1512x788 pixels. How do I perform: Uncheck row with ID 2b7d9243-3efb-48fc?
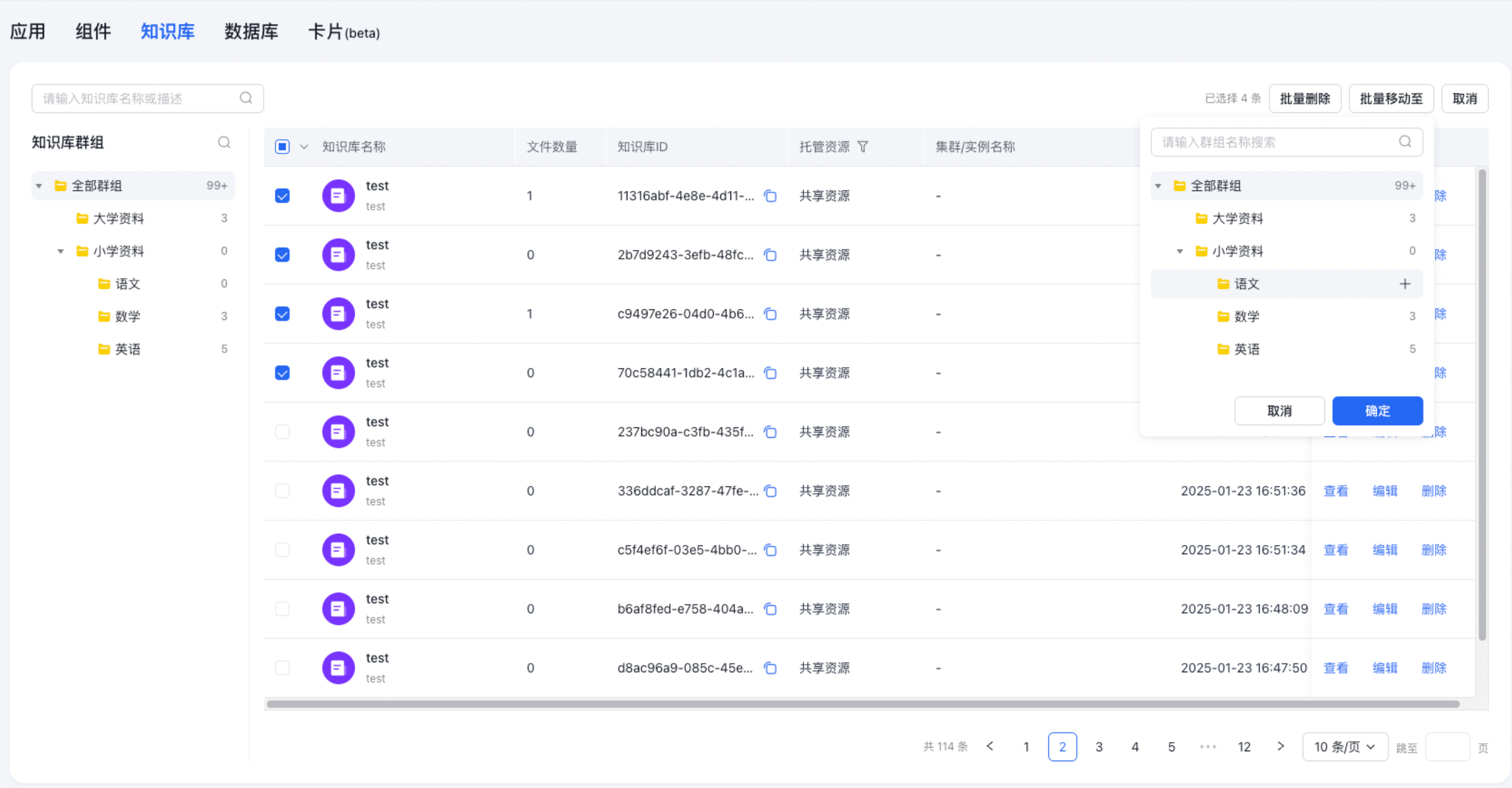click(282, 255)
